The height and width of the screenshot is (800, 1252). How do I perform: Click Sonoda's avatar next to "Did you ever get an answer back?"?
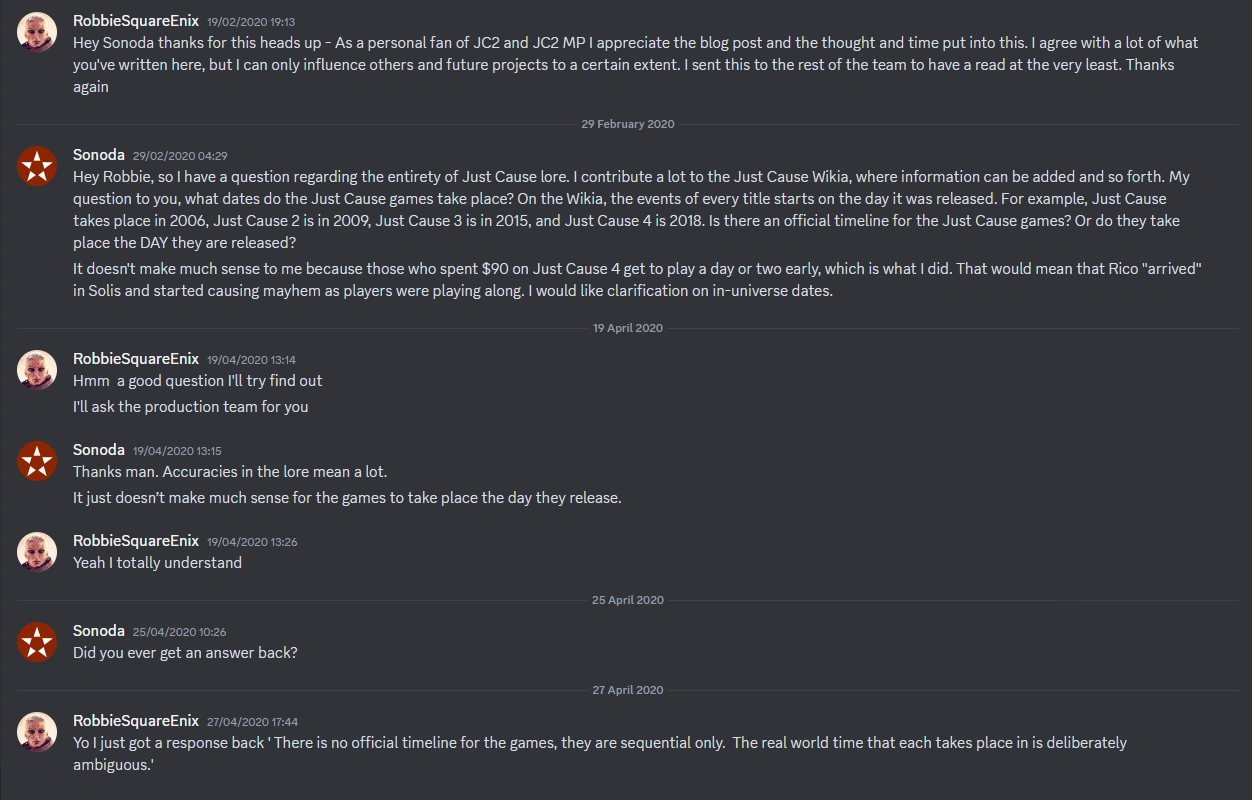37,642
